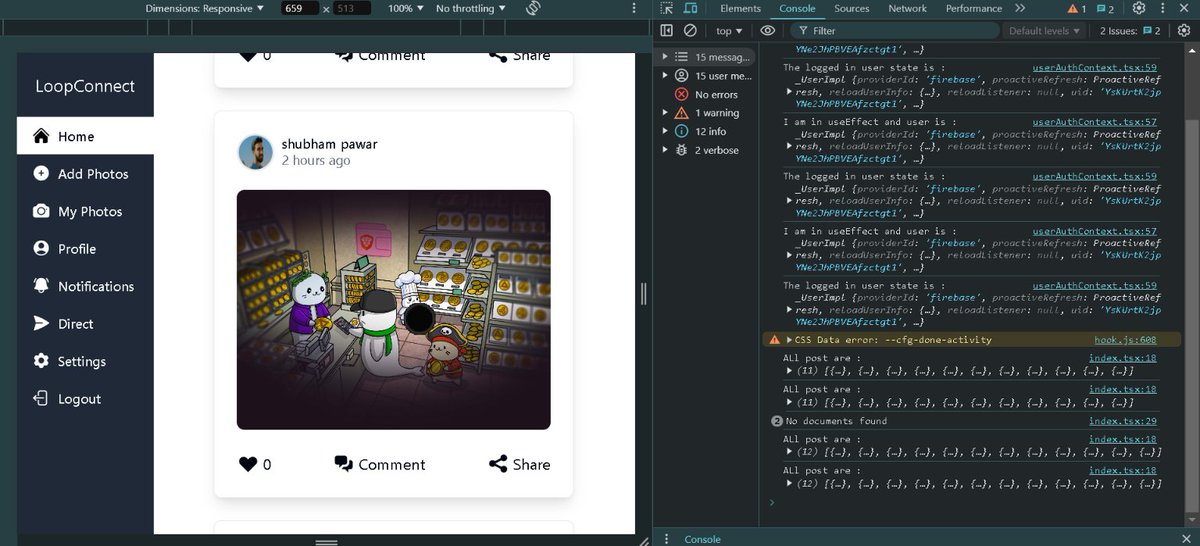
Task: Open Direct messages item
Action: [85, 324]
